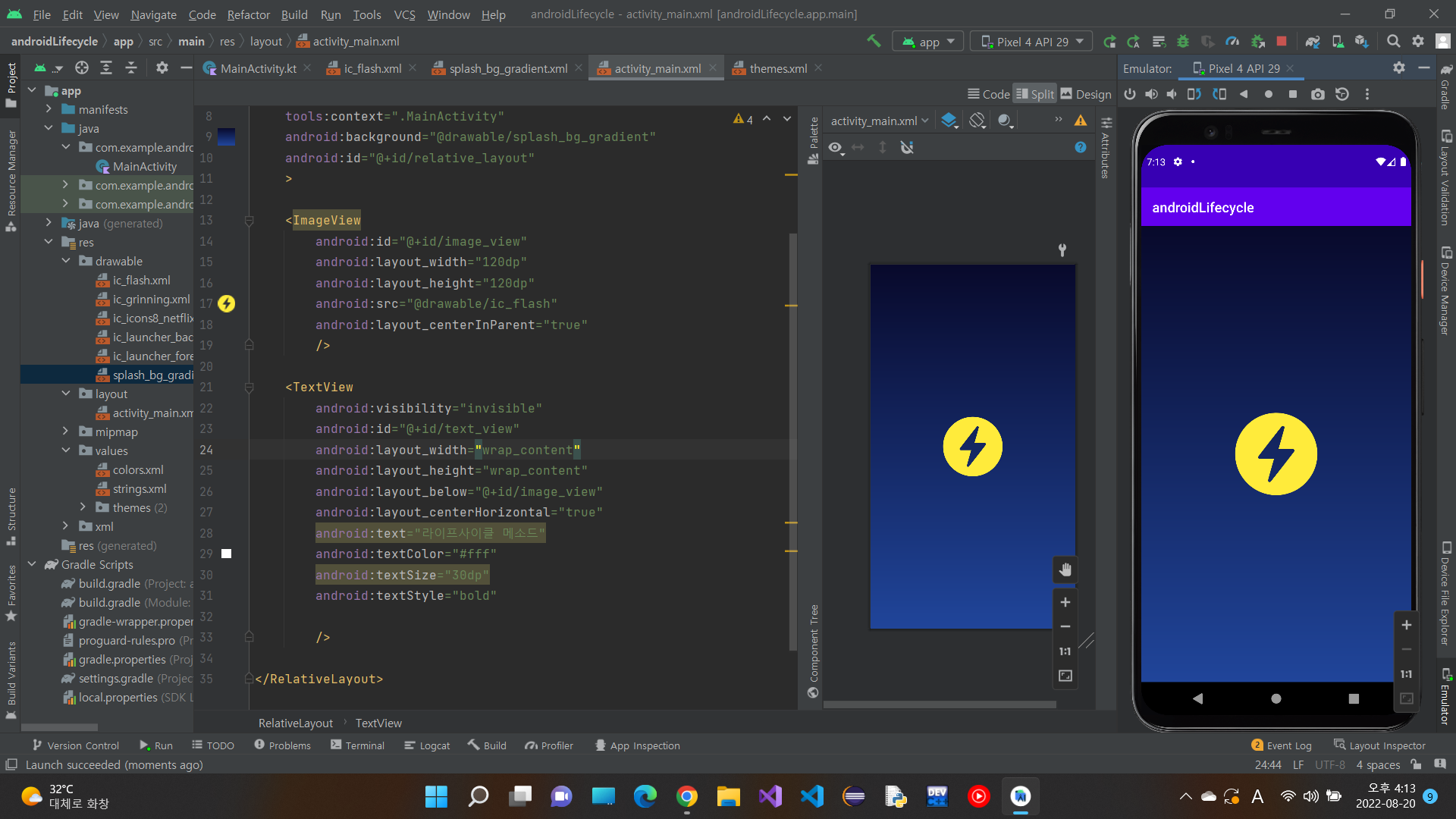Viewport: 1456px width, 819px height.
Task: Click the Debug app bug icon
Action: [x=1183, y=42]
